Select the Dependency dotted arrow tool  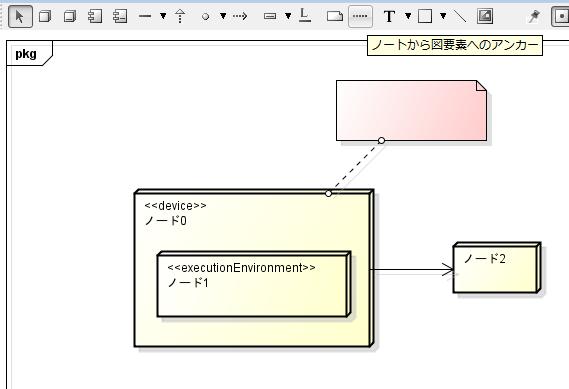(x=240, y=16)
